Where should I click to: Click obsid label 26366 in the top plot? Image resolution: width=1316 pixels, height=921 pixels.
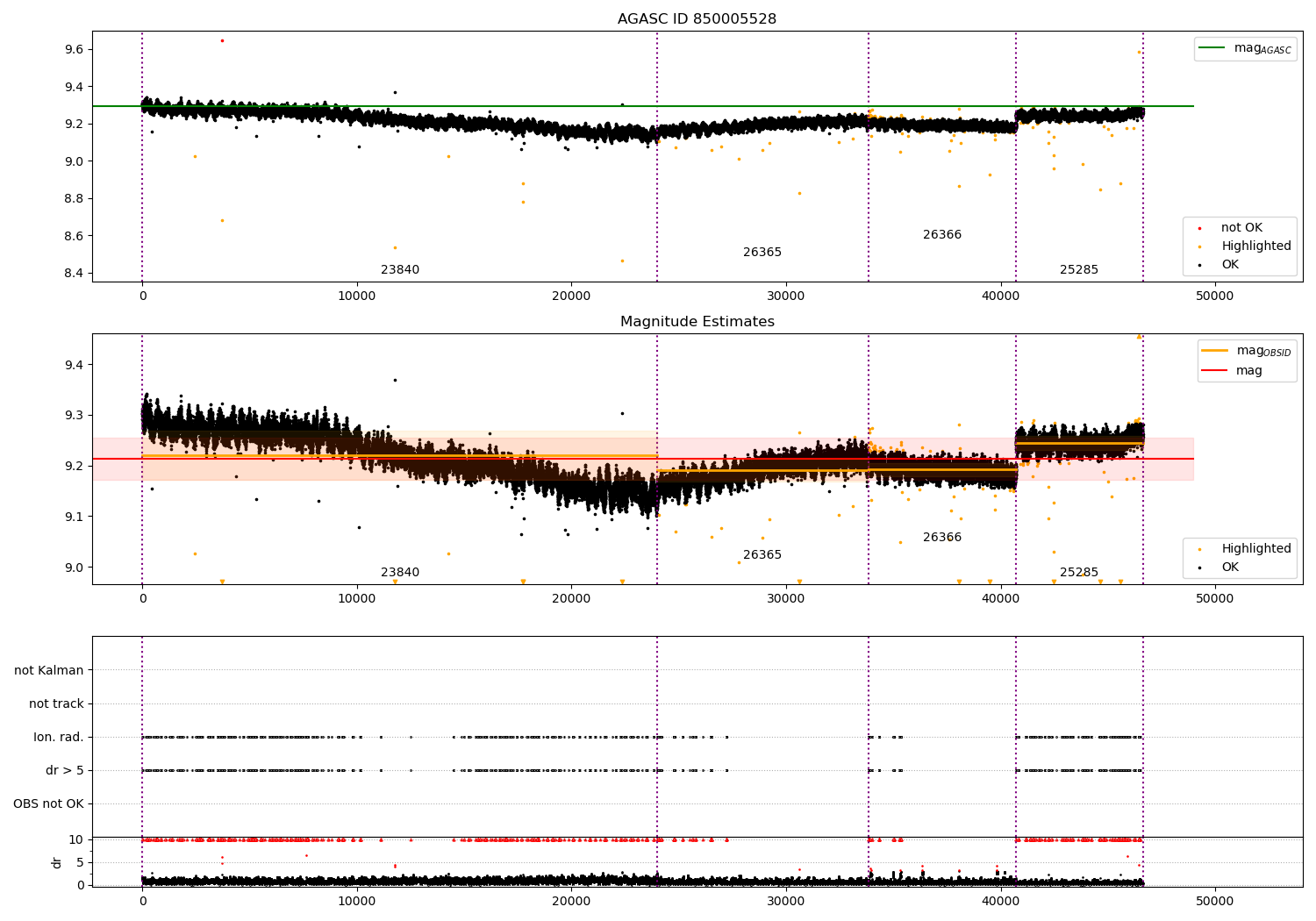click(x=942, y=235)
